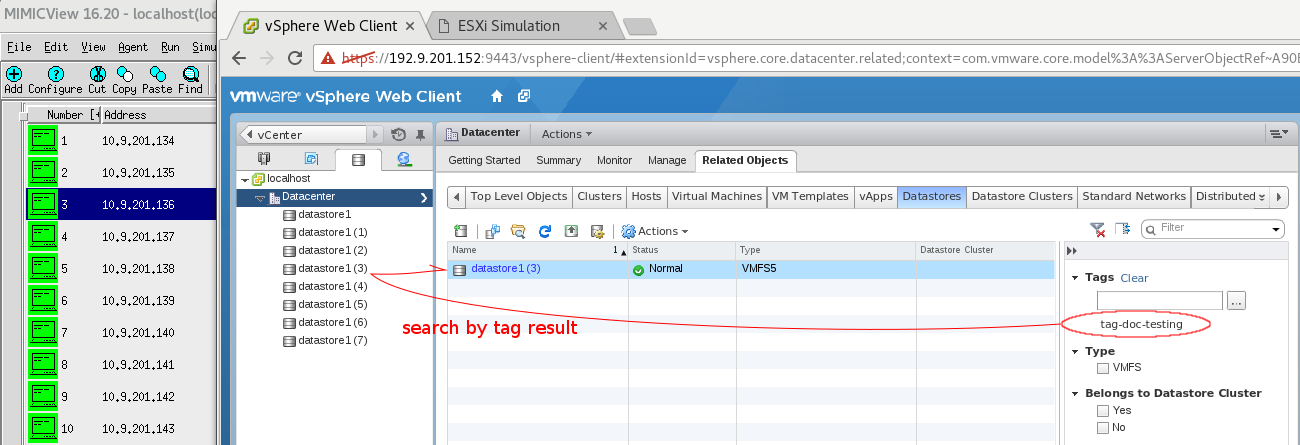Screen dimensions: 1300x445
Task: Open Configure in the MIMICView toolbar
Action: (55, 80)
